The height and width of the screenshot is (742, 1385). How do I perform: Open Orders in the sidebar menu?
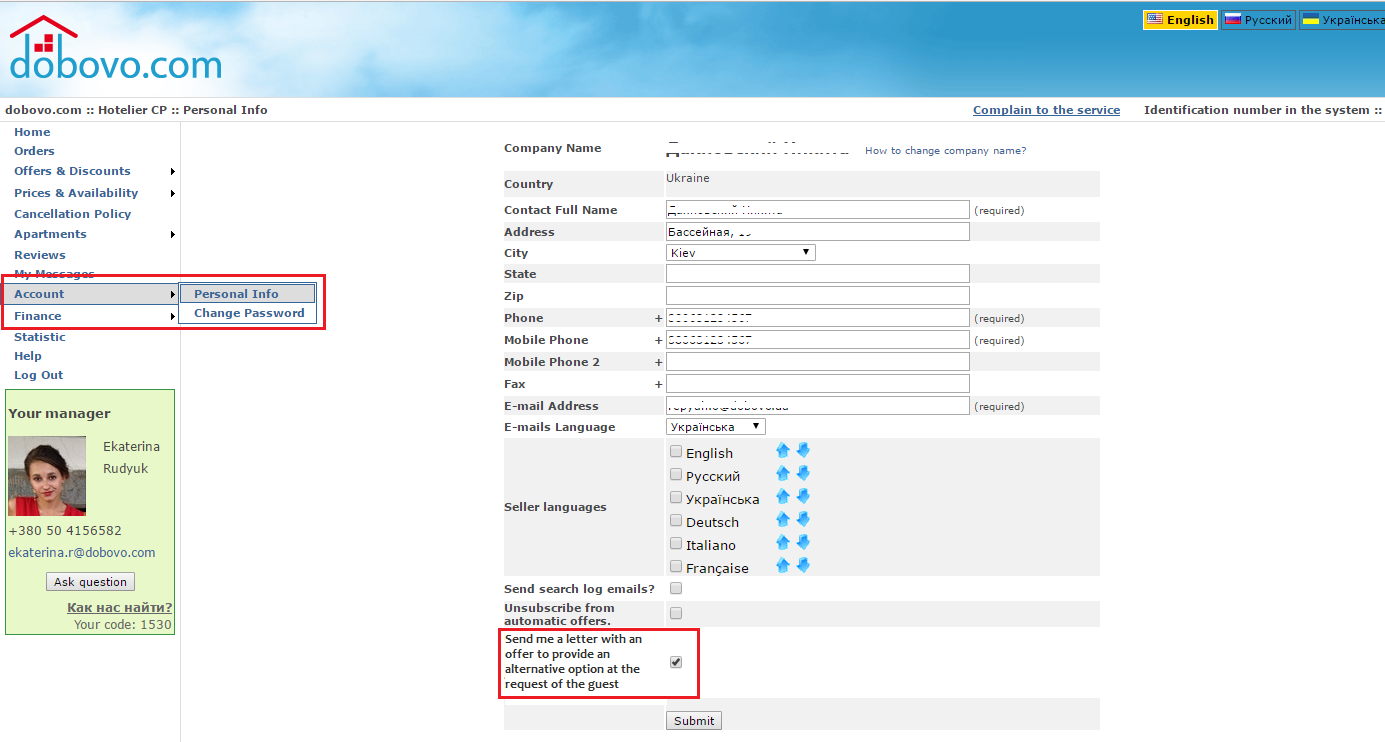[34, 151]
